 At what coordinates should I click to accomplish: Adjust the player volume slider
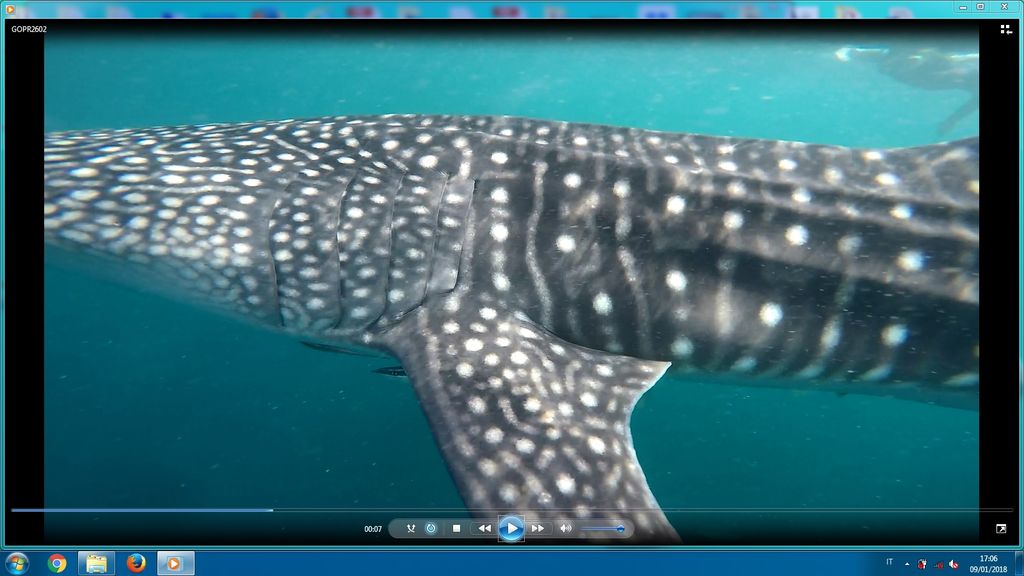click(x=603, y=528)
